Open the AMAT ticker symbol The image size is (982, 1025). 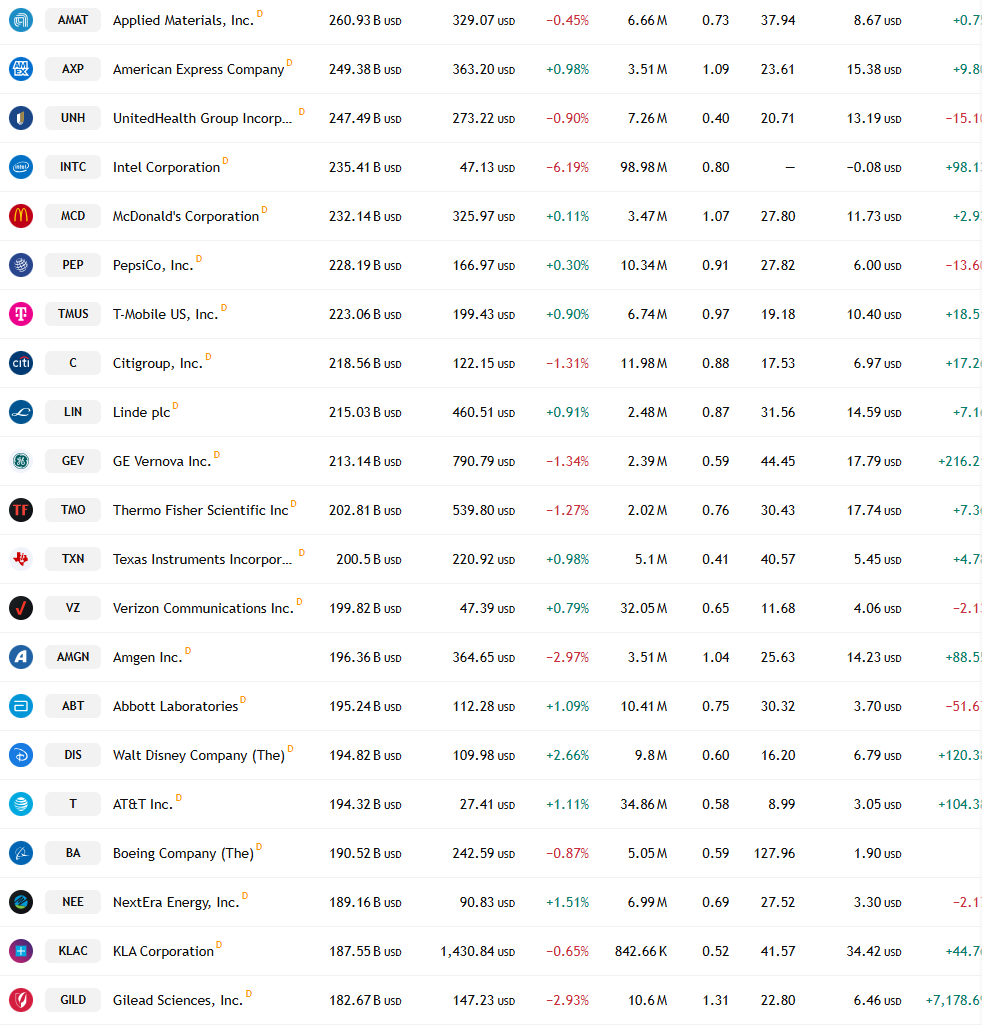tap(73, 20)
